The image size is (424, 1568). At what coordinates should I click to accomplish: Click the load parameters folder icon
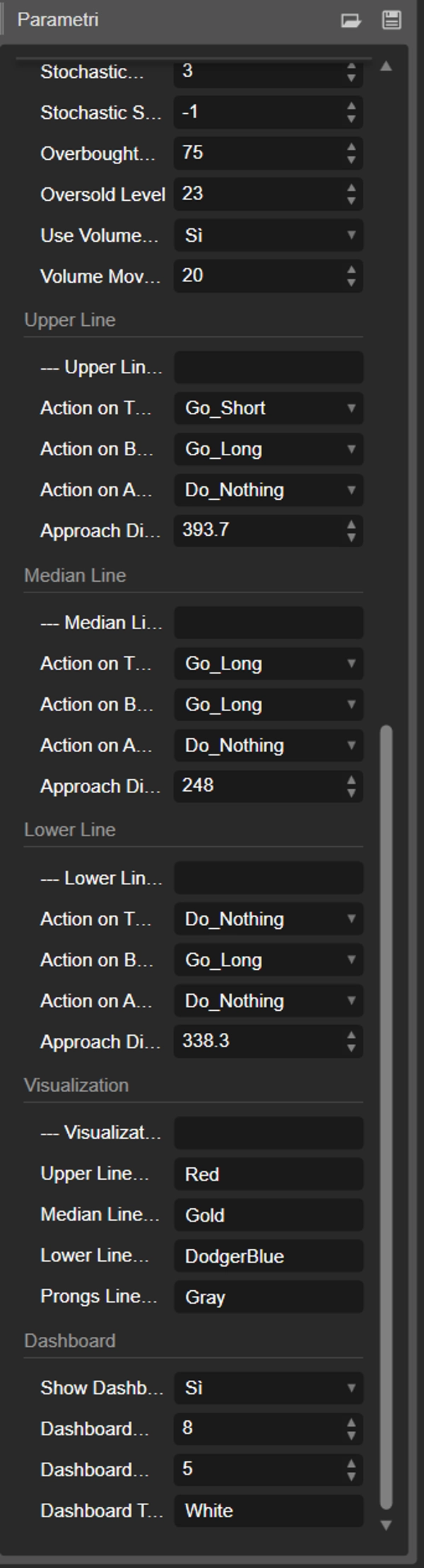(x=351, y=20)
